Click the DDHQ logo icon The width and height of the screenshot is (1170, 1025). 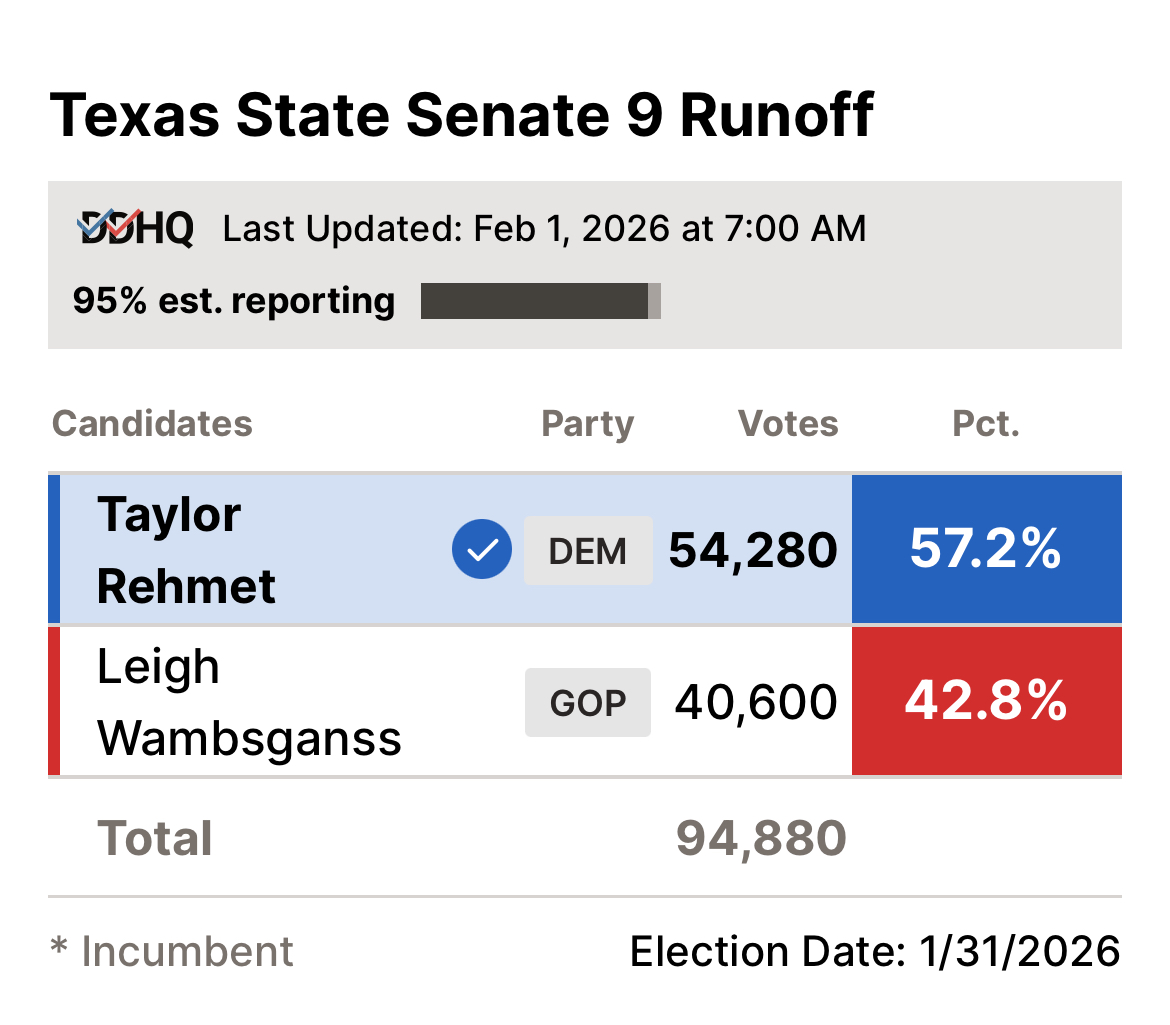[135, 229]
